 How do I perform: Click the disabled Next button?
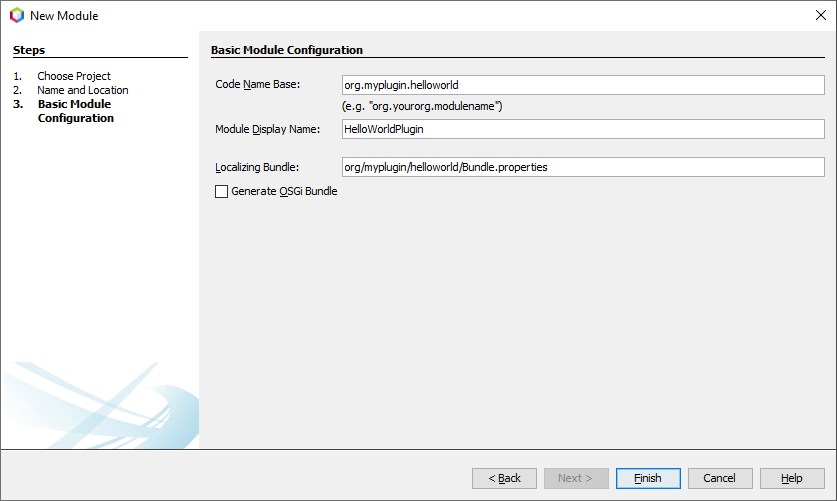[x=576, y=478]
